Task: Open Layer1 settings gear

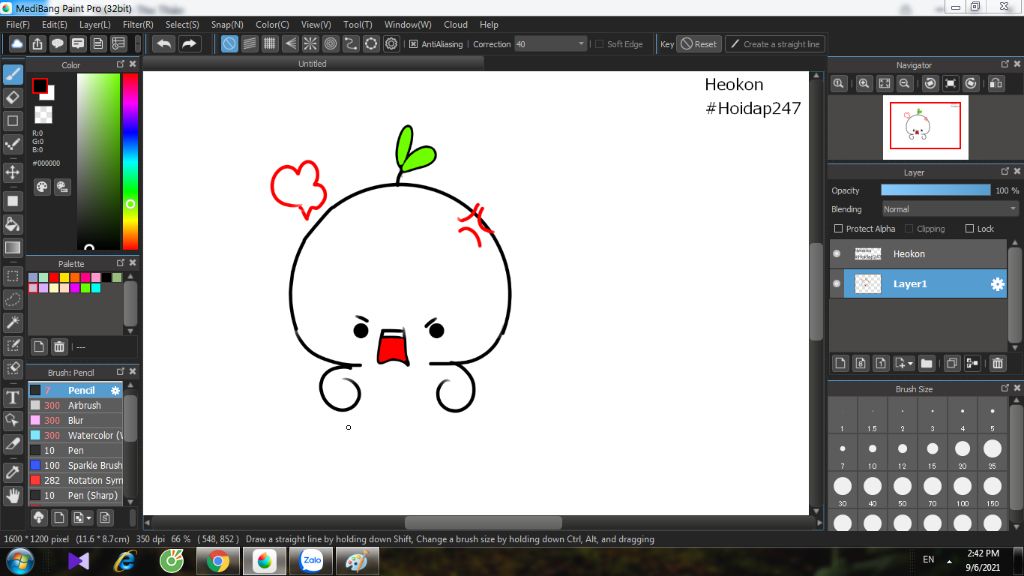Action: coord(997,284)
